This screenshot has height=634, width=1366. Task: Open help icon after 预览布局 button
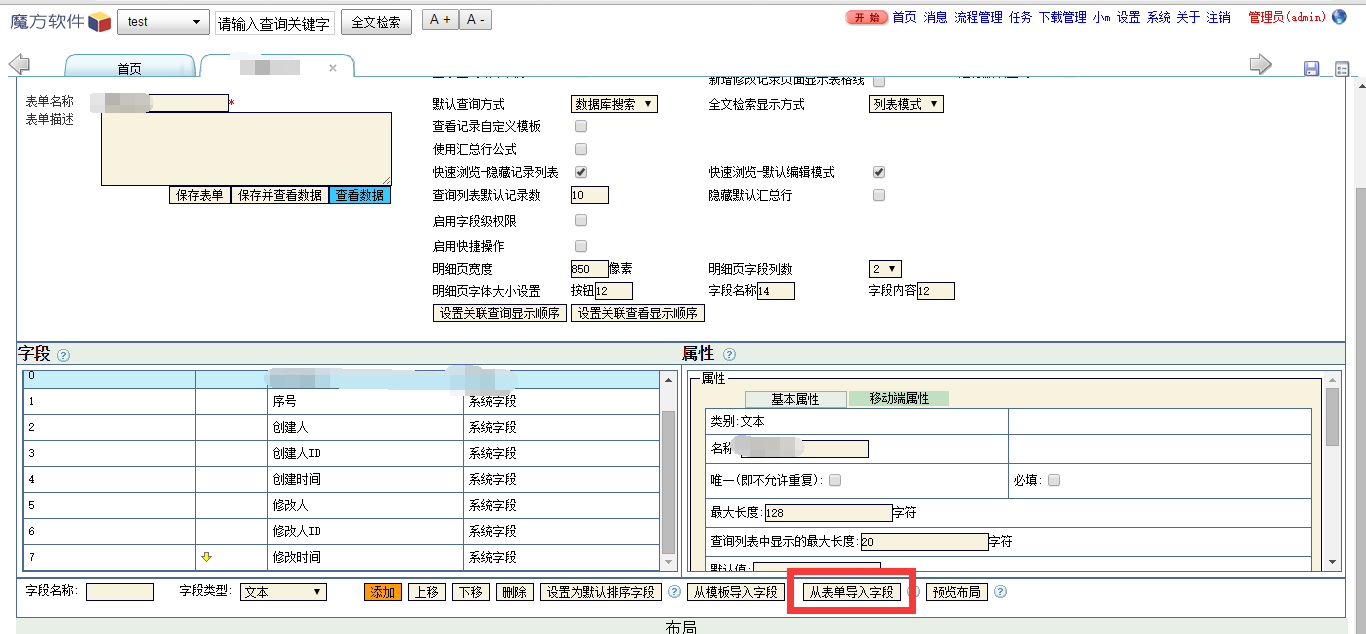coord(1000,592)
